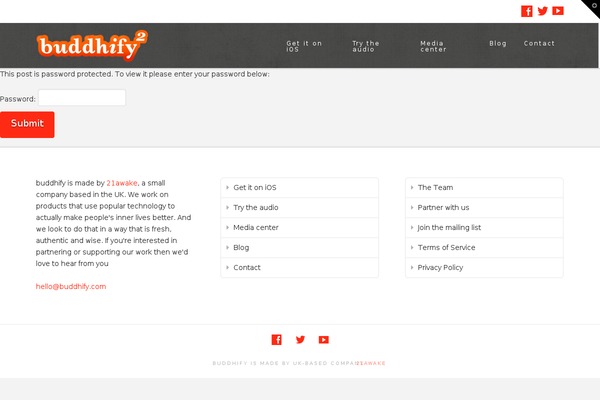
Task: Open the YouTube icon in the top header
Action: 558,11
